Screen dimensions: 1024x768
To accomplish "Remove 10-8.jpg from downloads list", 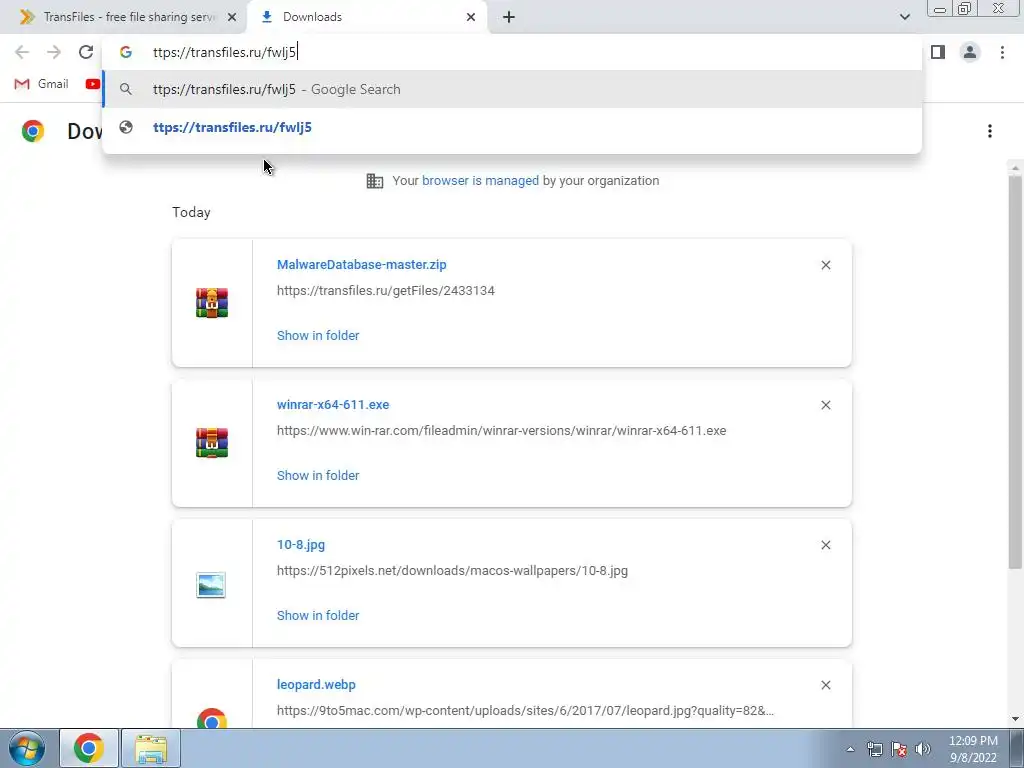I will click(x=825, y=545).
